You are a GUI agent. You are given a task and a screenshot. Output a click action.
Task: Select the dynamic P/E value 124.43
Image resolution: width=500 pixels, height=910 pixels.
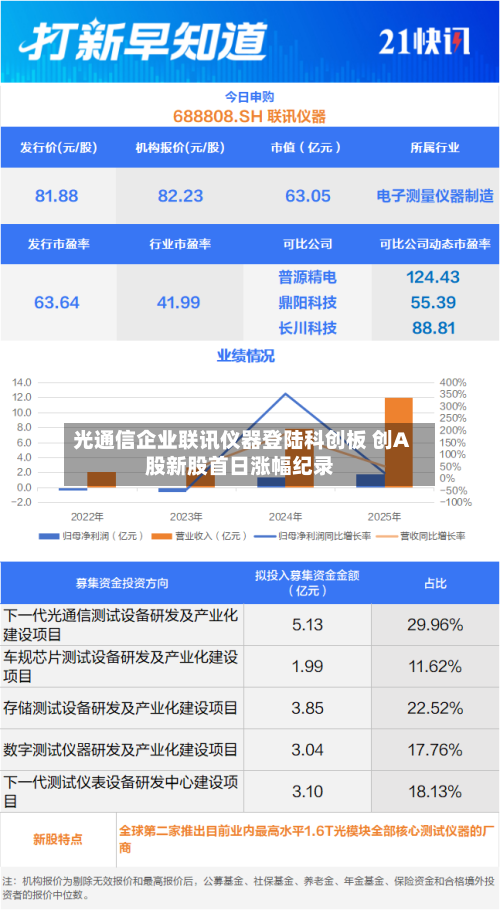tap(433, 277)
